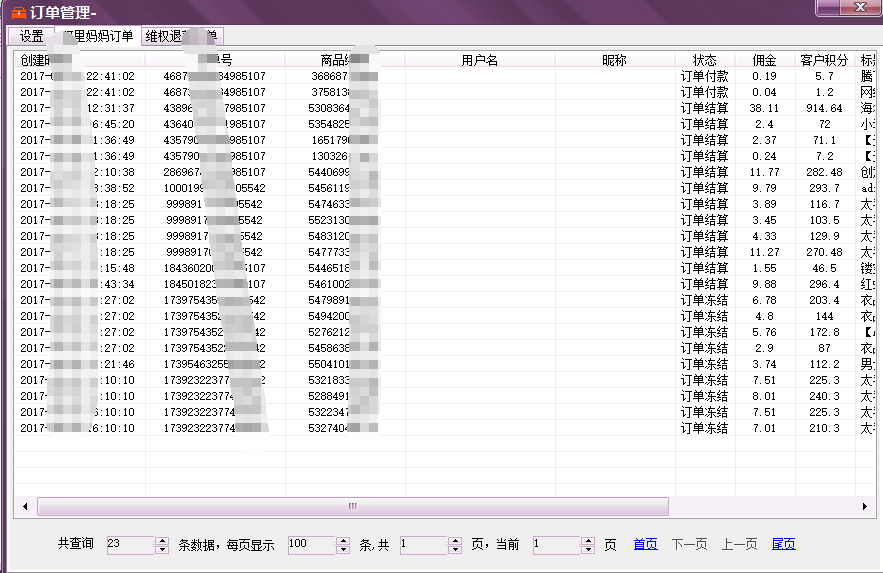The width and height of the screenshot is (883, 573).
Task: Click the 用户名 column header
Action: tap(480, 60)
